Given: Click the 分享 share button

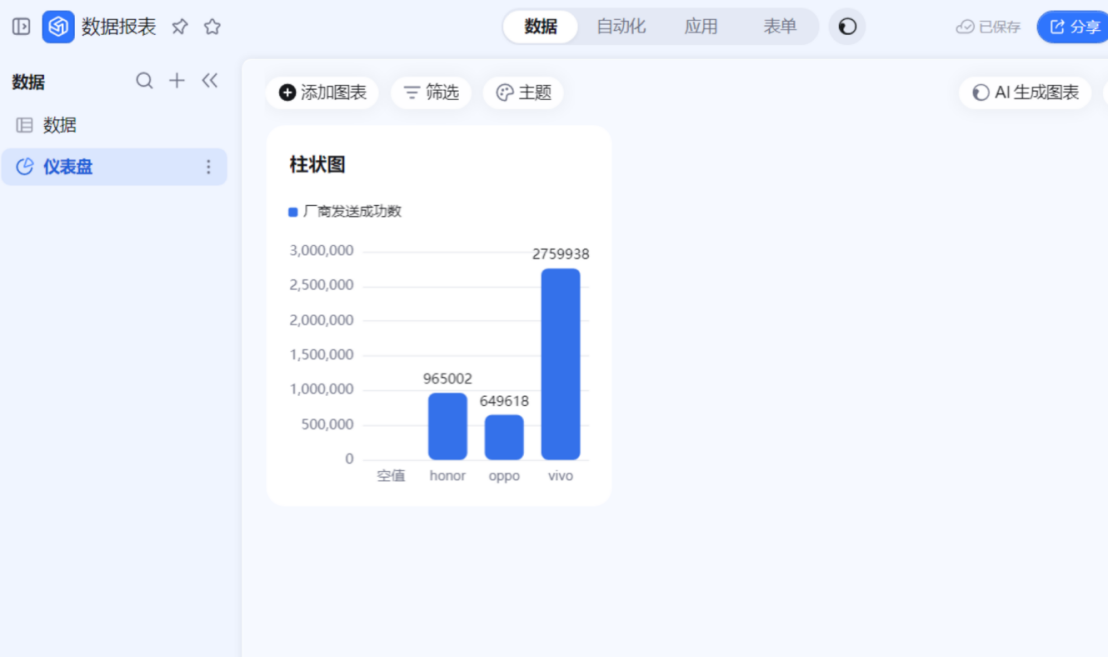Looking at the screenshot, I should click(1073, 27).
